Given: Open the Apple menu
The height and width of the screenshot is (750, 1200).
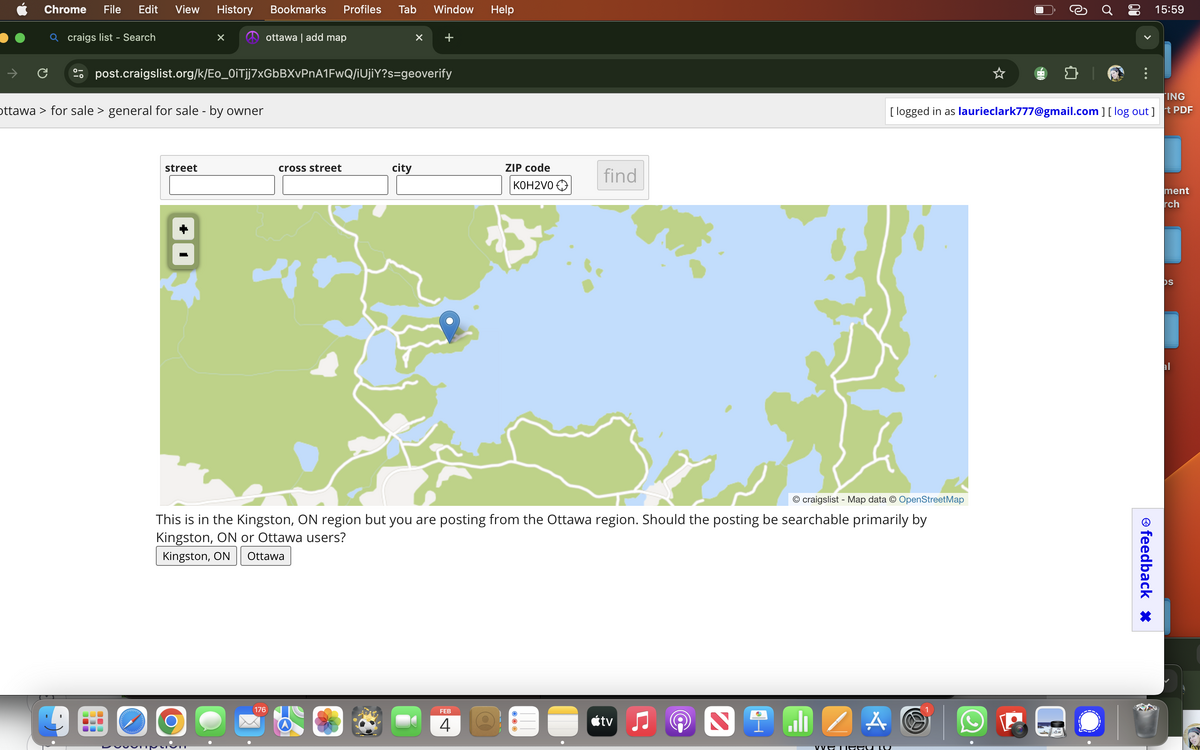Looking at the screenshot, I should (x=21, y=10).
